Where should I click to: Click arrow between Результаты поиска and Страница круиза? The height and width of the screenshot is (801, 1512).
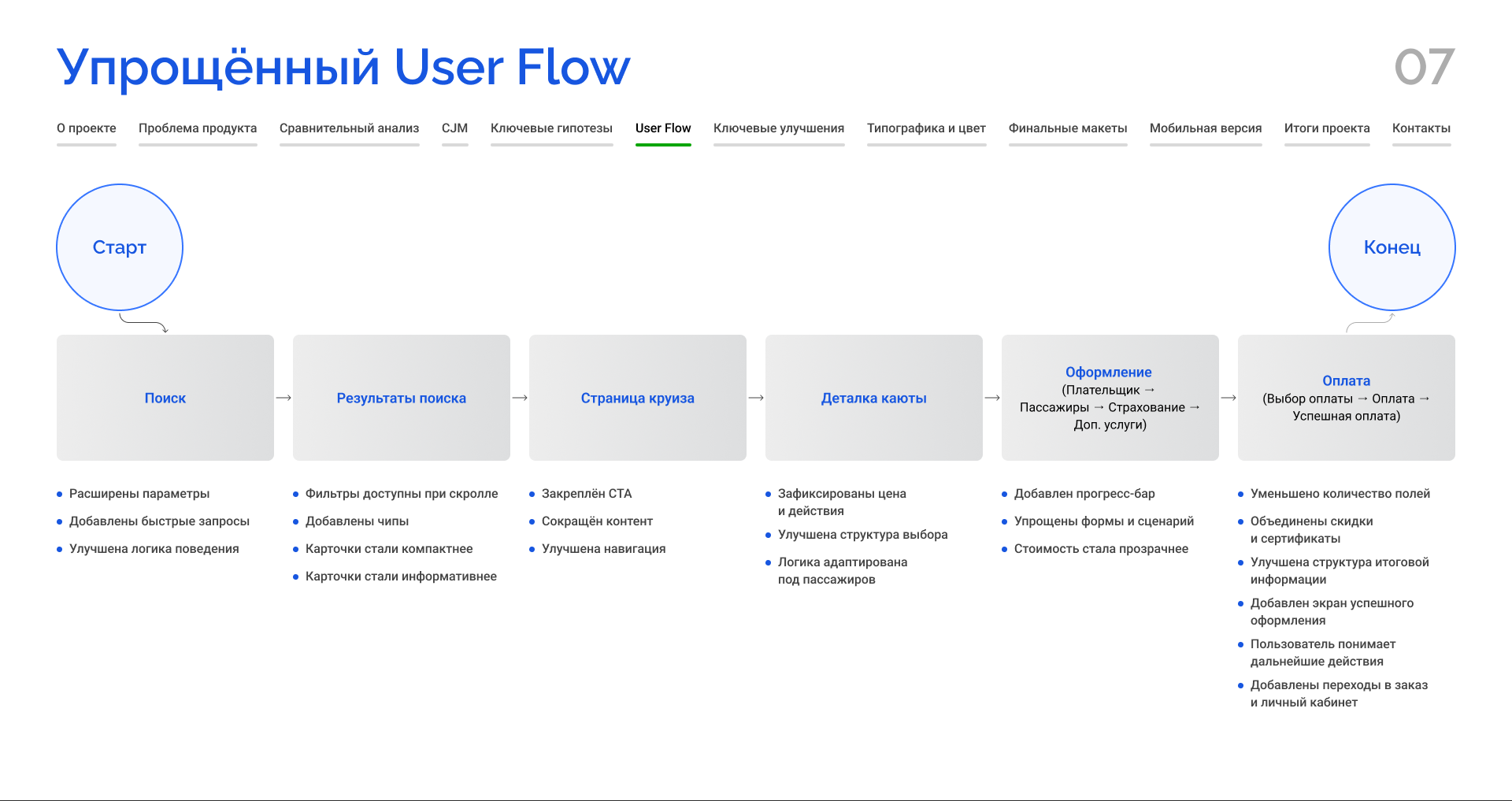pos(520,398)
